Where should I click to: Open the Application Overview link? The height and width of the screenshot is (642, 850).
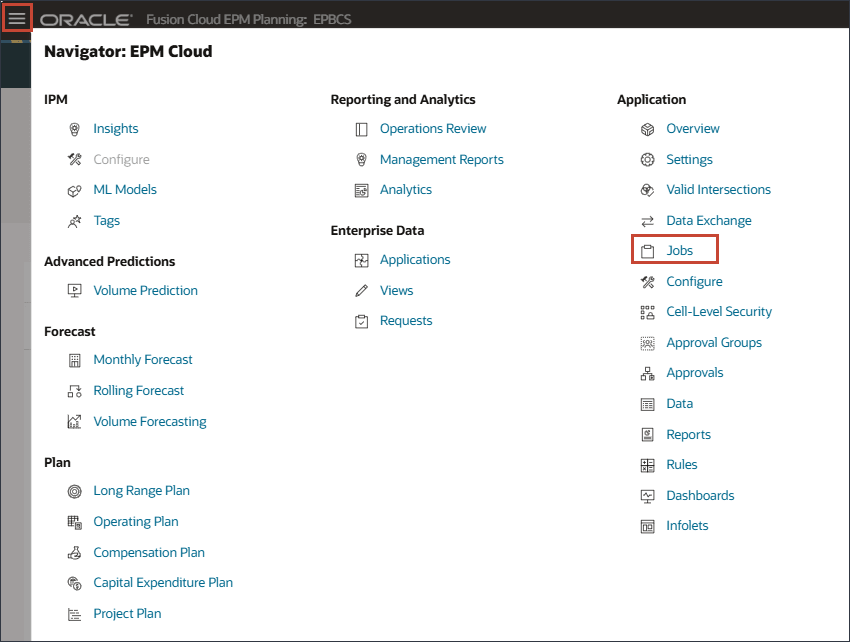tap(693, 129)
